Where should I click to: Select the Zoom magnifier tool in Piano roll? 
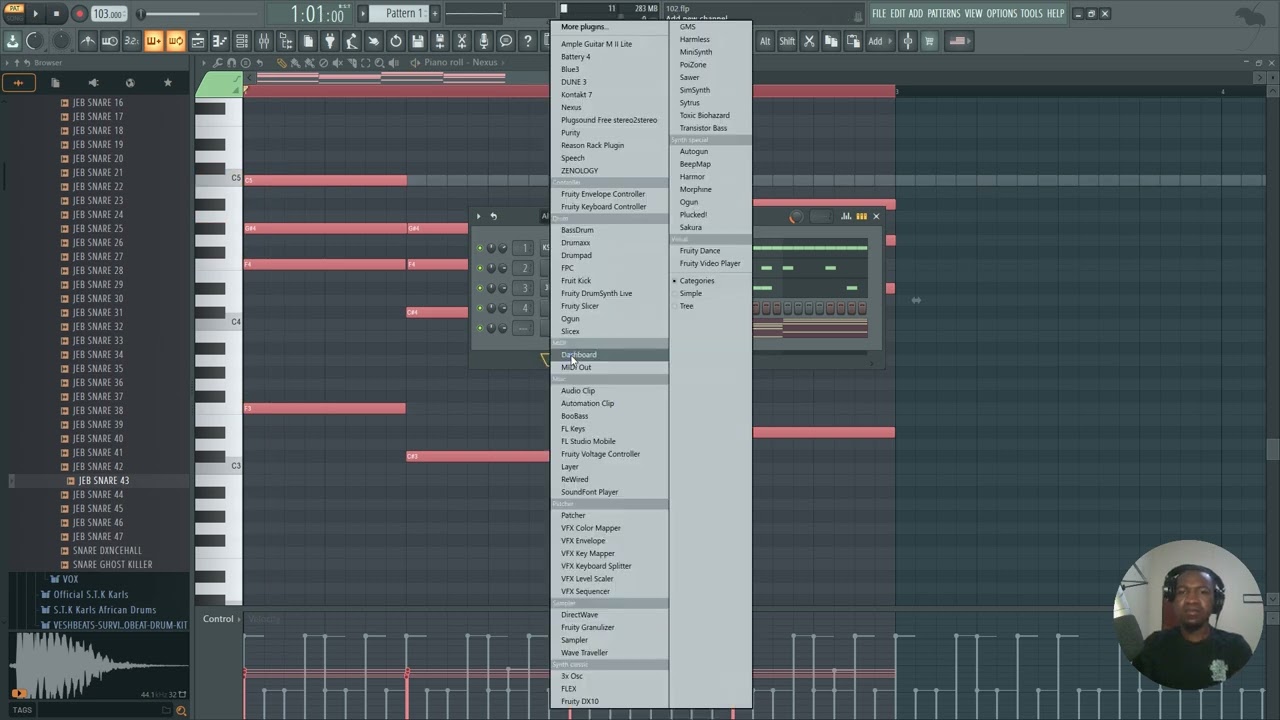pyautogui.click(x=379, y=63)
